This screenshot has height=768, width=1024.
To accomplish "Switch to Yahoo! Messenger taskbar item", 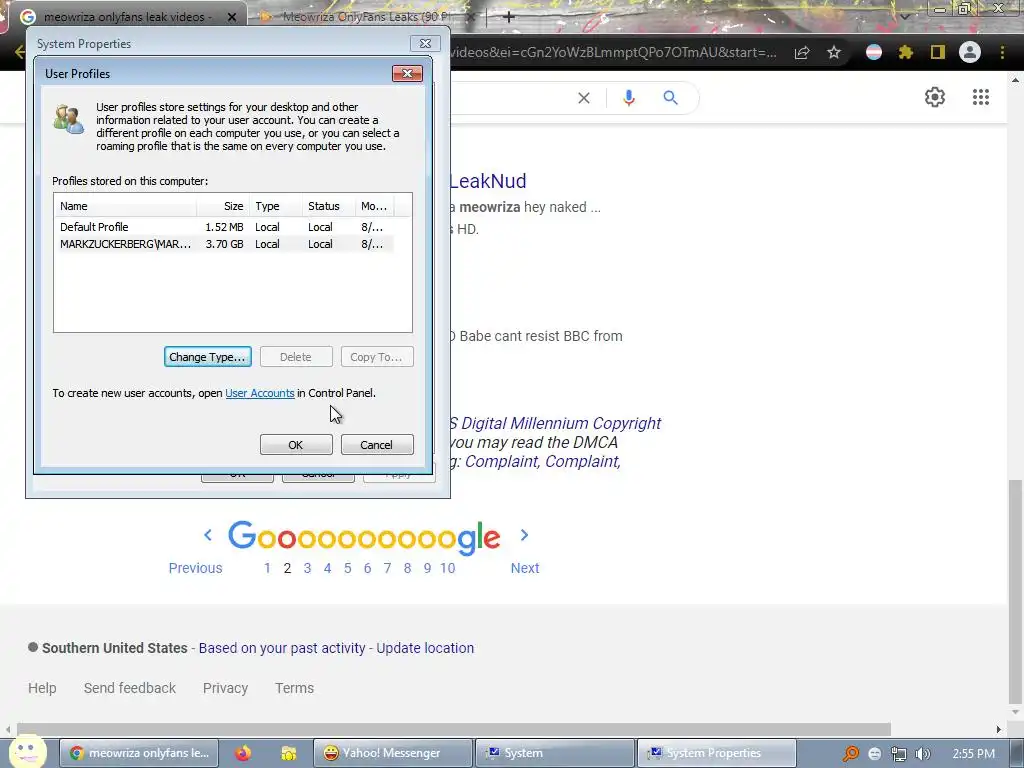I will click(x=392, y=753).
